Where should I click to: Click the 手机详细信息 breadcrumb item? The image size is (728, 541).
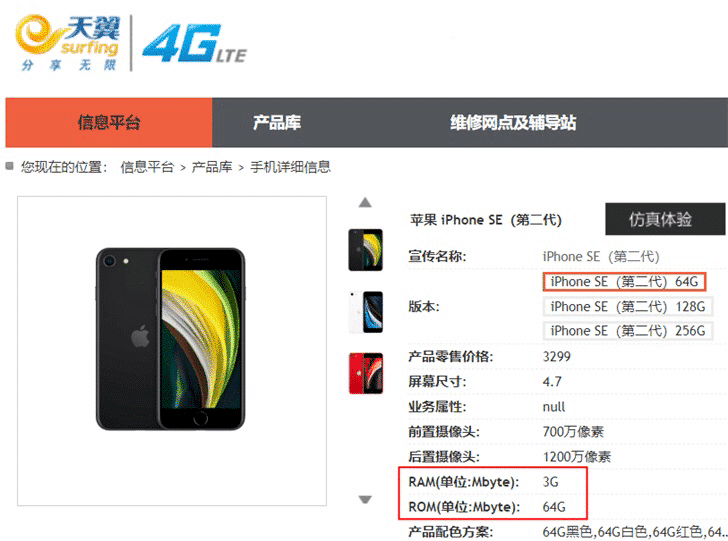pyautogui.click(x=290, y=167)
